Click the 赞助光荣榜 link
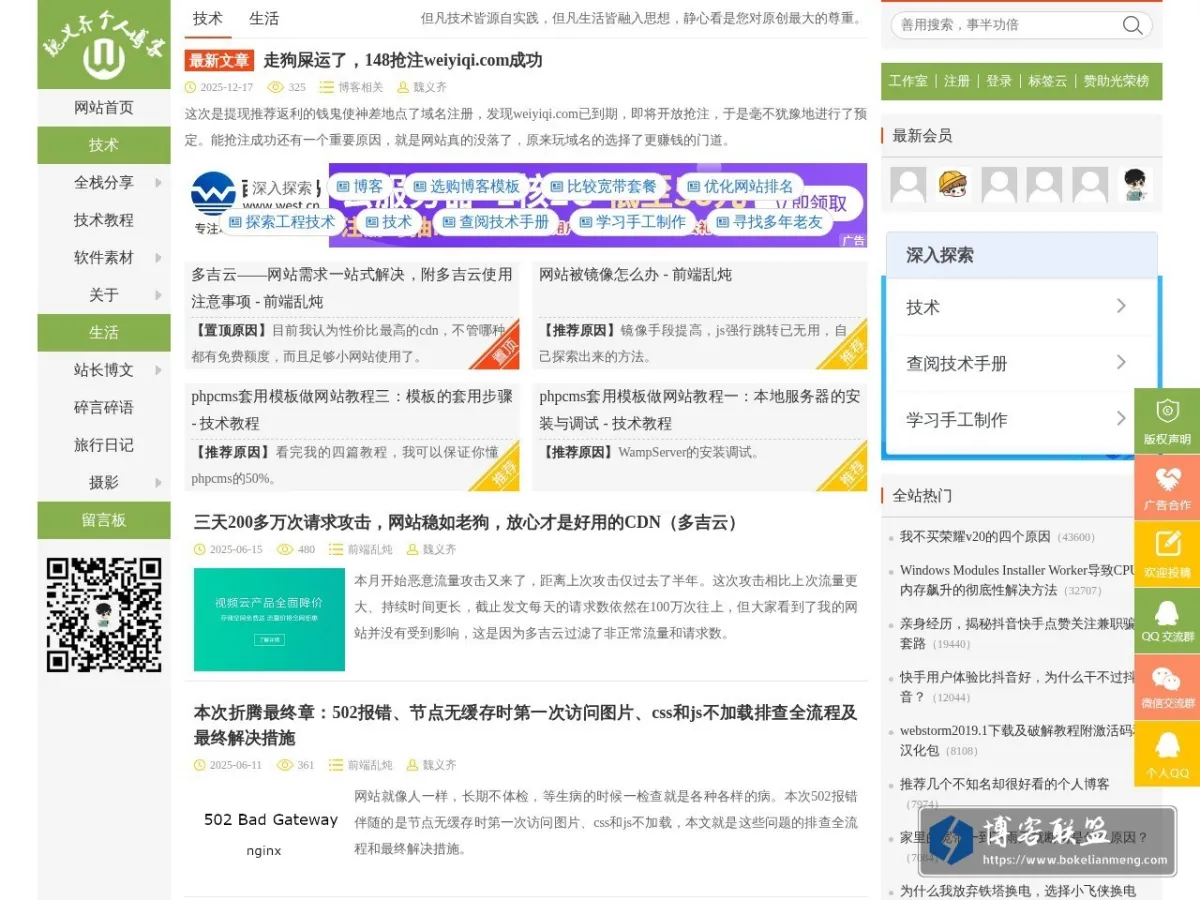1200x900 pixels. tap(1117, 81)
